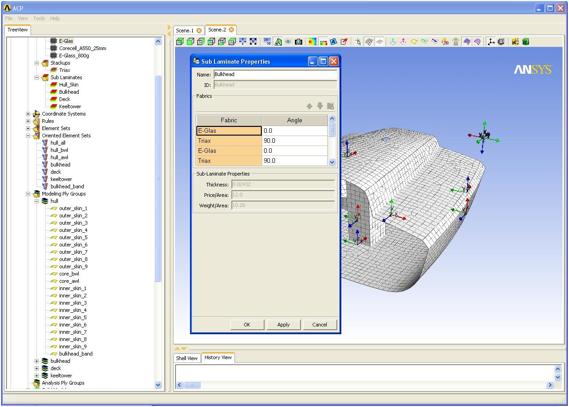569x407 pixels.
Task: Click the Analysis Ply Groups folder icon
Action: click(x=37, y=383)
